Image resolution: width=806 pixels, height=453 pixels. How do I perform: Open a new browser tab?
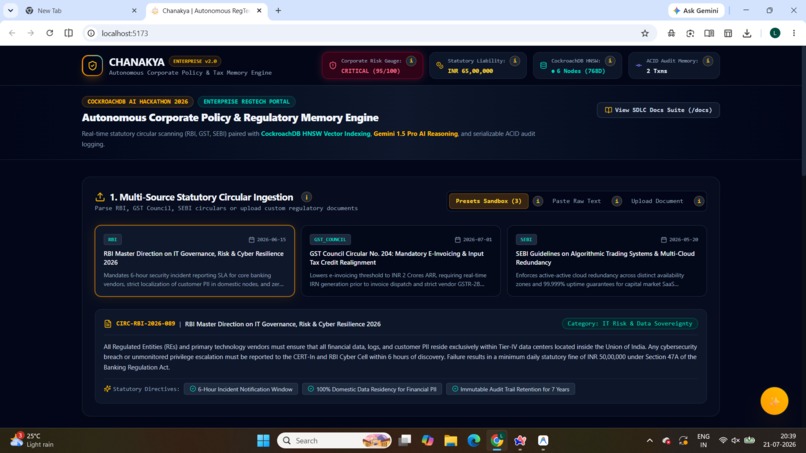pos(278,10)
